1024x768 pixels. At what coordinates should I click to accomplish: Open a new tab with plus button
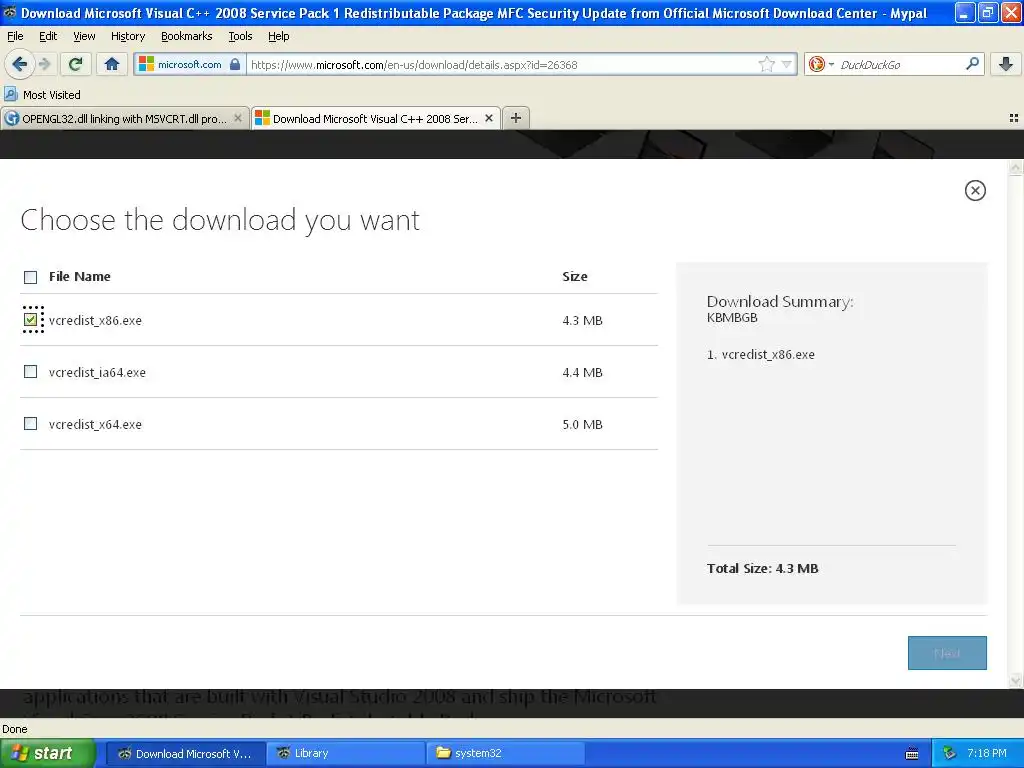[516, 118]
